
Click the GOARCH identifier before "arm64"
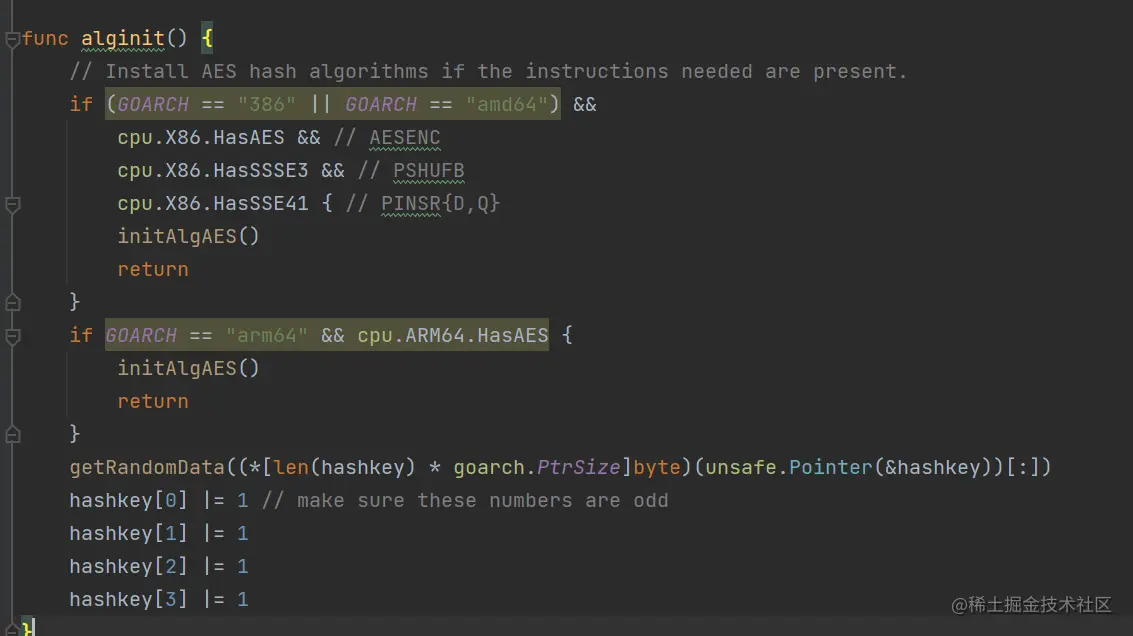[x=141, y=335]
